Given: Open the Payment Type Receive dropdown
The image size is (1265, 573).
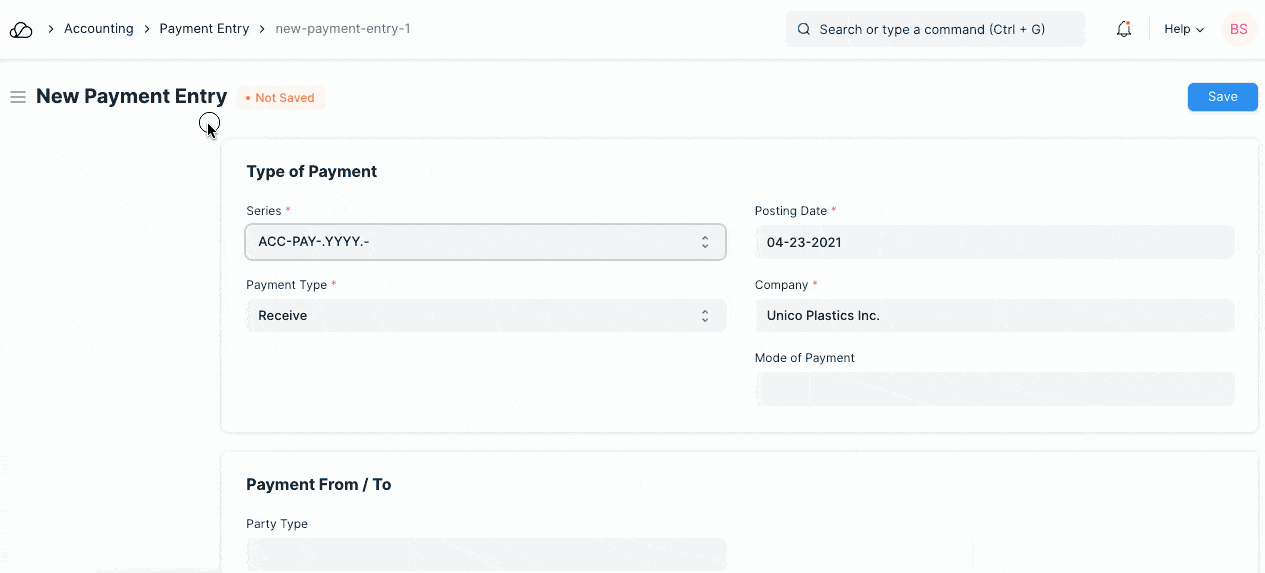Looking at the screenshot, I should click(470, 316).
